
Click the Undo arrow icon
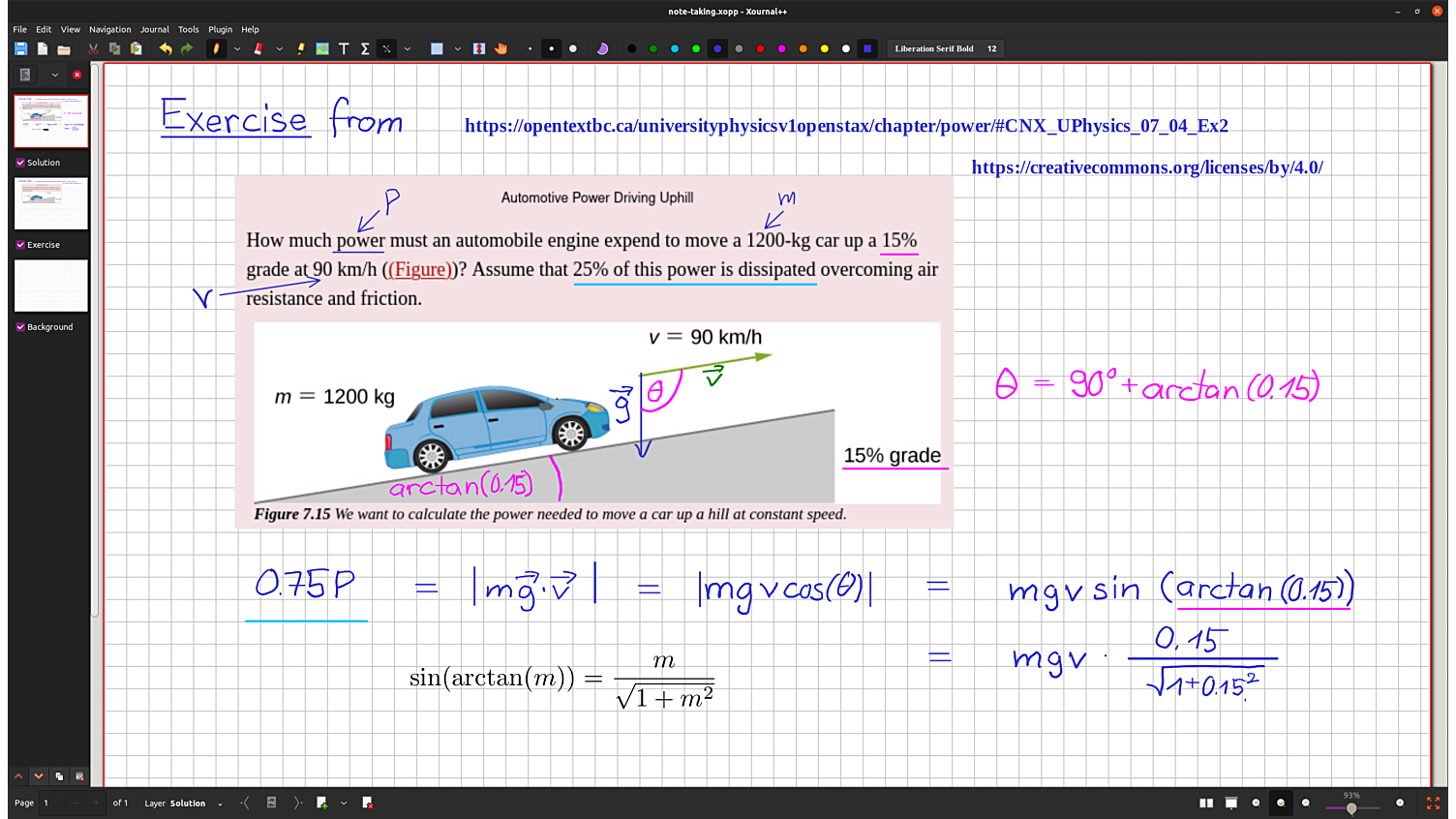[166, 48]
